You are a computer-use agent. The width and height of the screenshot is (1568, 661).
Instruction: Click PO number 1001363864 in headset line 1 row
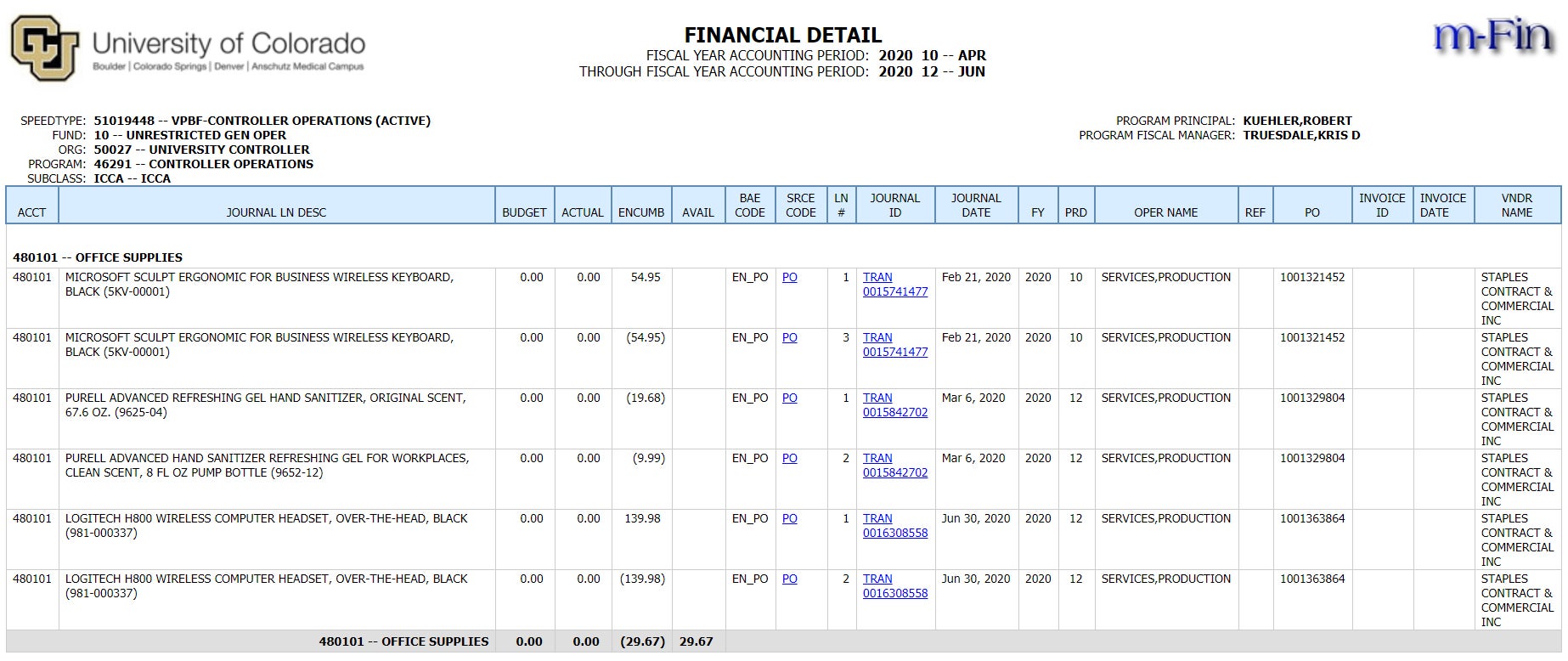pyautogui.click(x=1312, y=518)
